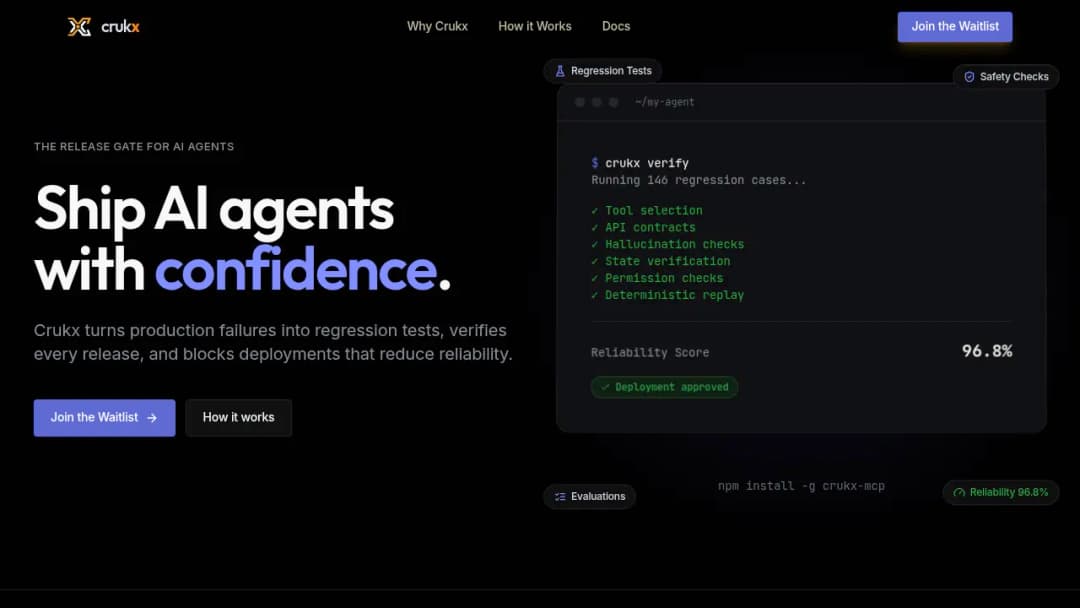The image size is (1080, 608).
Task: Click the Hallucination checks line
Action: tap(667, 244)
